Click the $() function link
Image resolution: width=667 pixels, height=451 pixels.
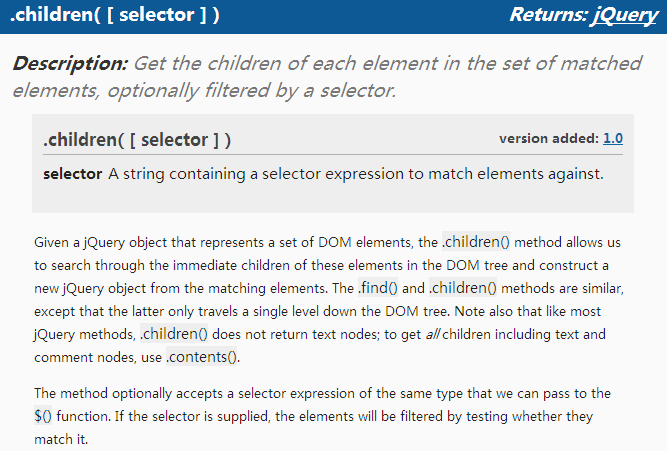pyautogui.click(x=46, y=416)
